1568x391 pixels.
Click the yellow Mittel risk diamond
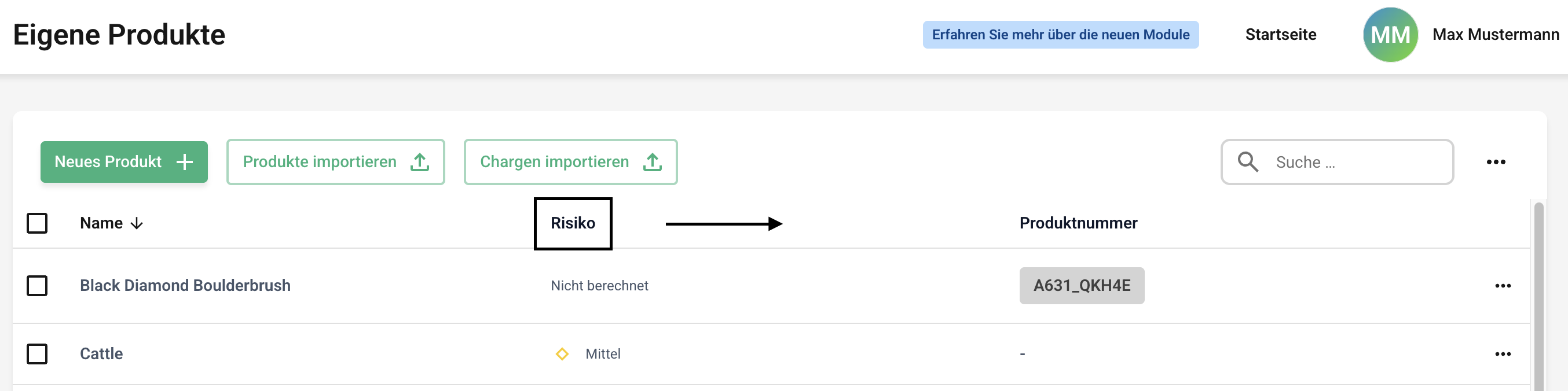click(x=562, y=354)
